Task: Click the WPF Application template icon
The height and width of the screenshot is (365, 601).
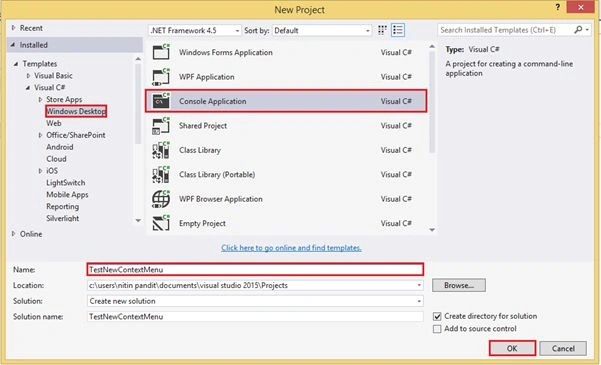Action: [161, 77]
